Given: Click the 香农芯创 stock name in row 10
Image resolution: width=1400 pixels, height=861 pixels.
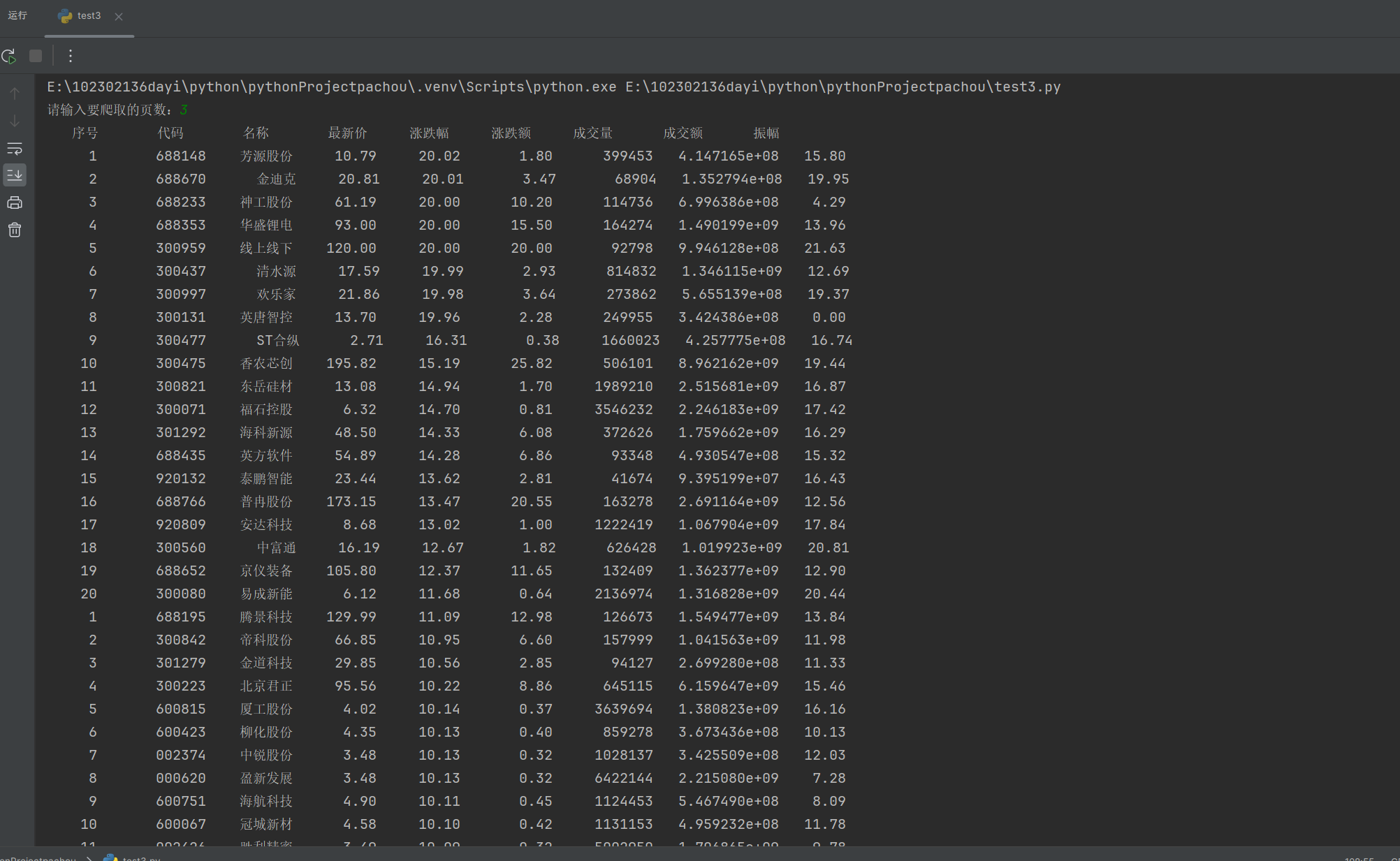Looking at the screenshot, I should [266, 363].
